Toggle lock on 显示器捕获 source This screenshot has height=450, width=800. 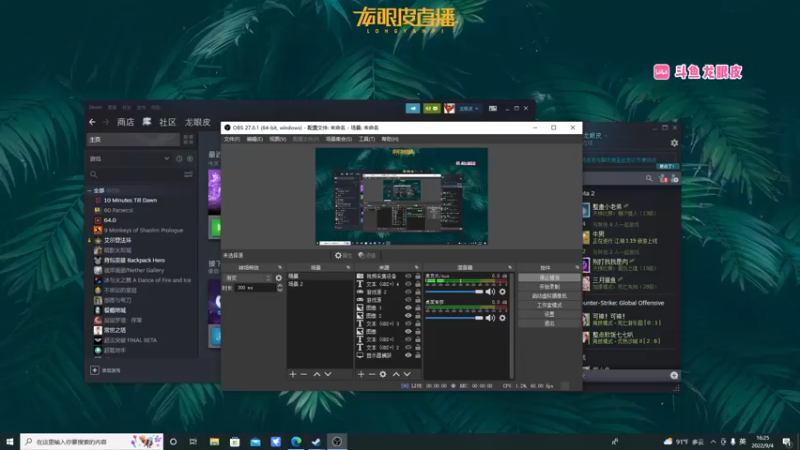point(418,355)
